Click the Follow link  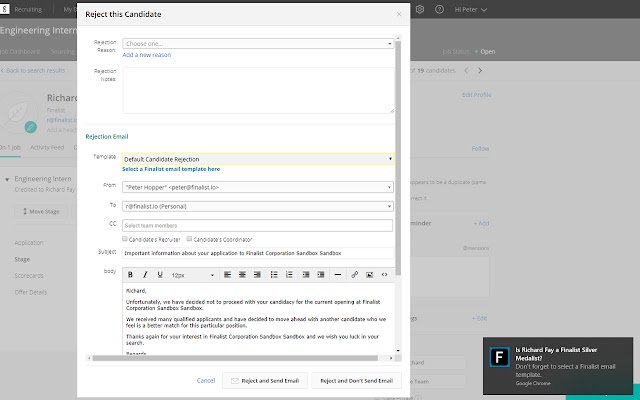[480, 148]
